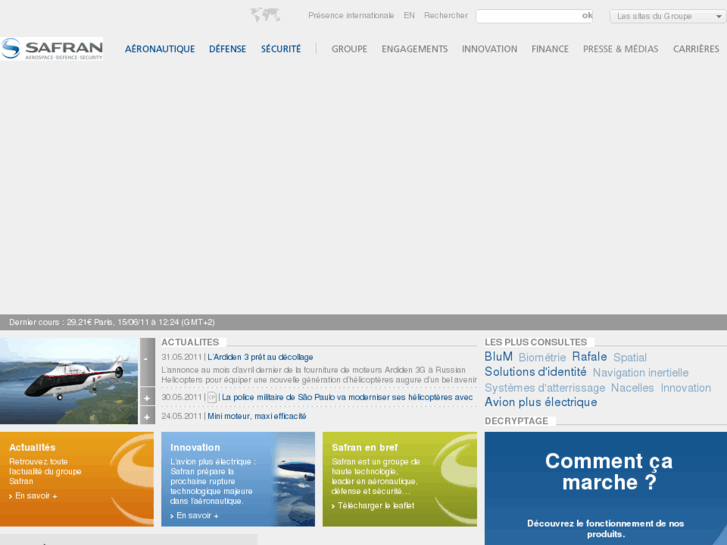Click the stock price ticker text

[x=112, y=322]
